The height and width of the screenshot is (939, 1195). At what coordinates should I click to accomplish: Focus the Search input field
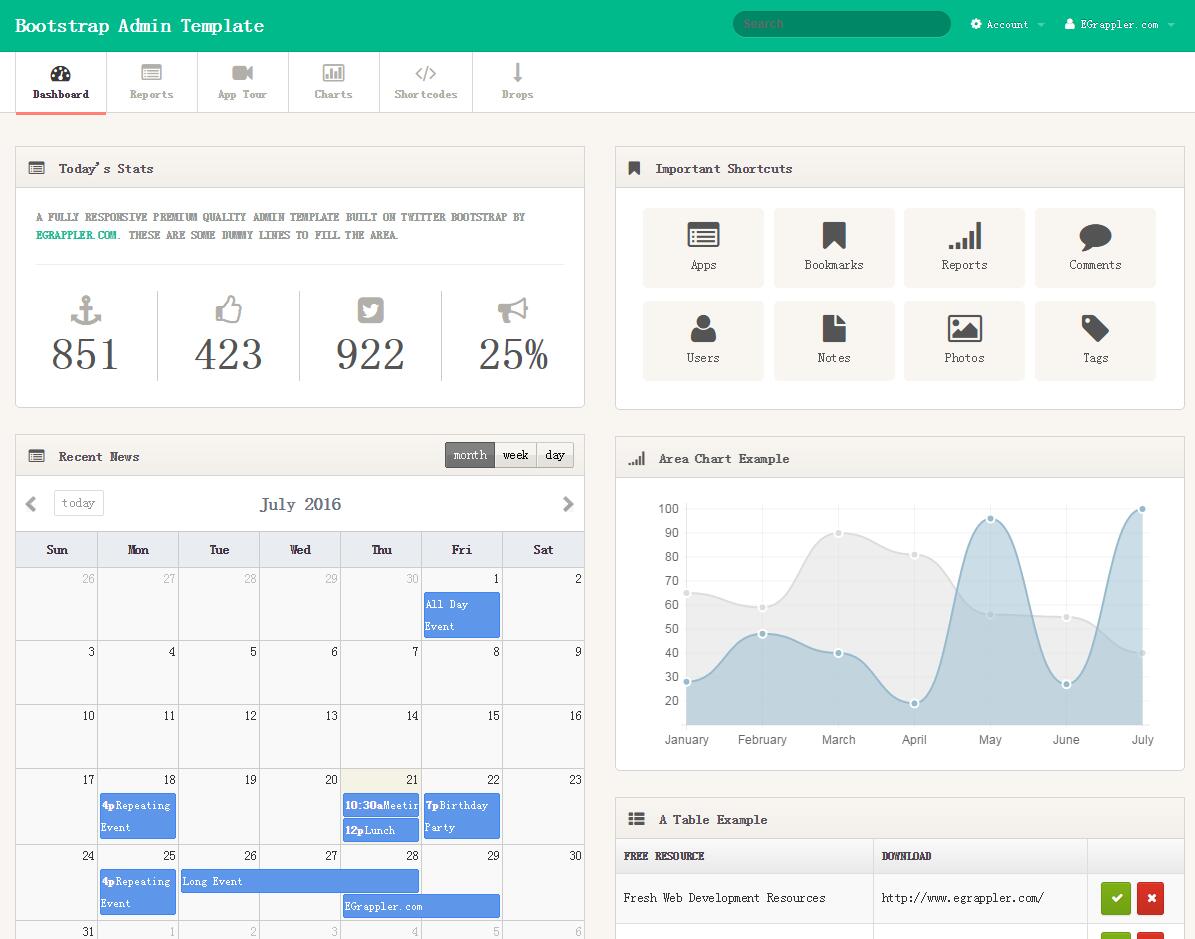coord(841,24)
